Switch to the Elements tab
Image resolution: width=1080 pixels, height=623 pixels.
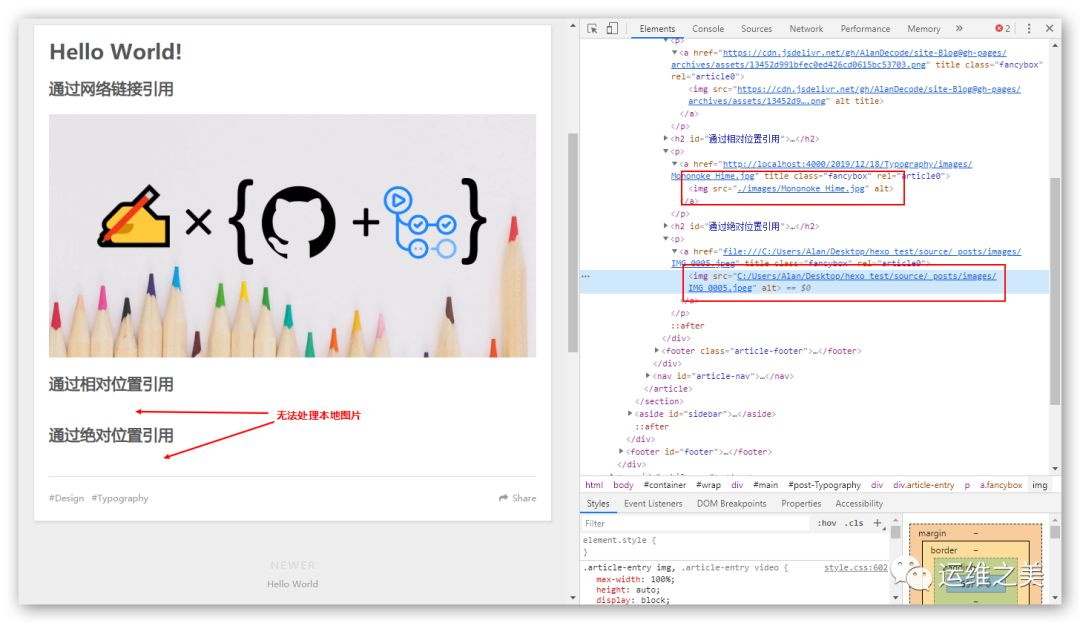tap(657, 28)
